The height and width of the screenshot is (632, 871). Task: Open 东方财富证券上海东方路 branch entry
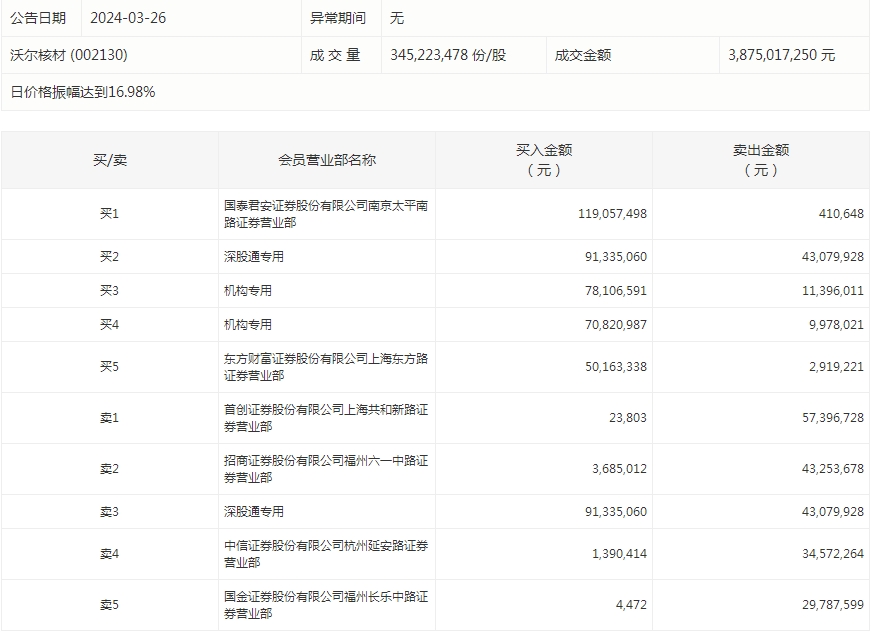click(325, 367)
